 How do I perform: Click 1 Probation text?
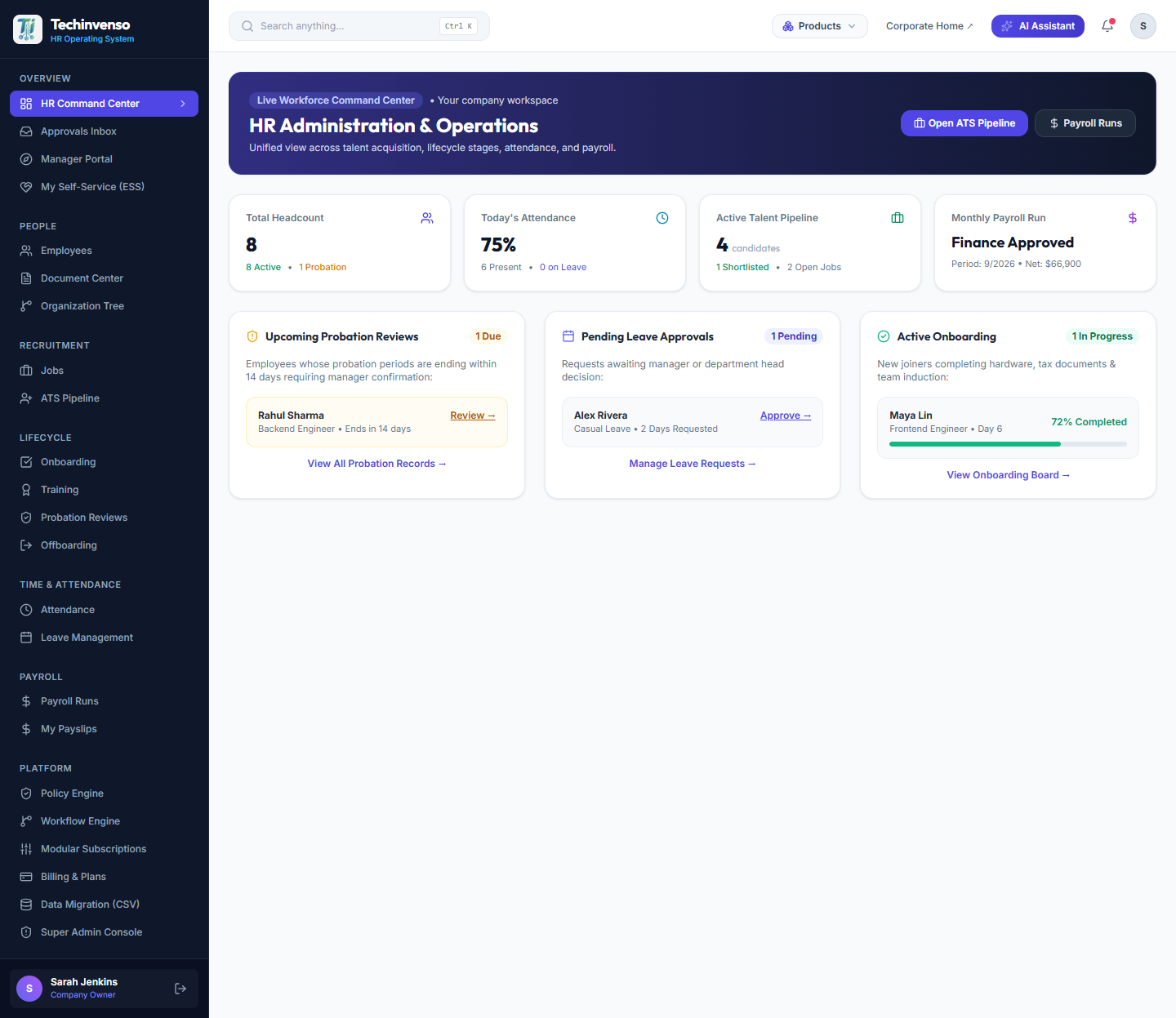point(323,267)
